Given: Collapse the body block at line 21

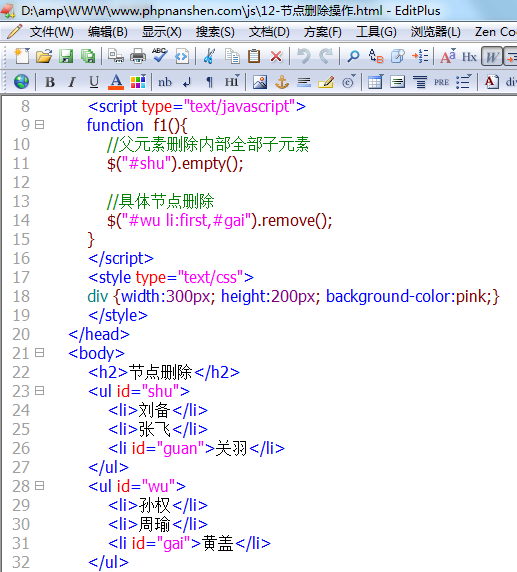Looking at the screenshot, I should point(39,353).
